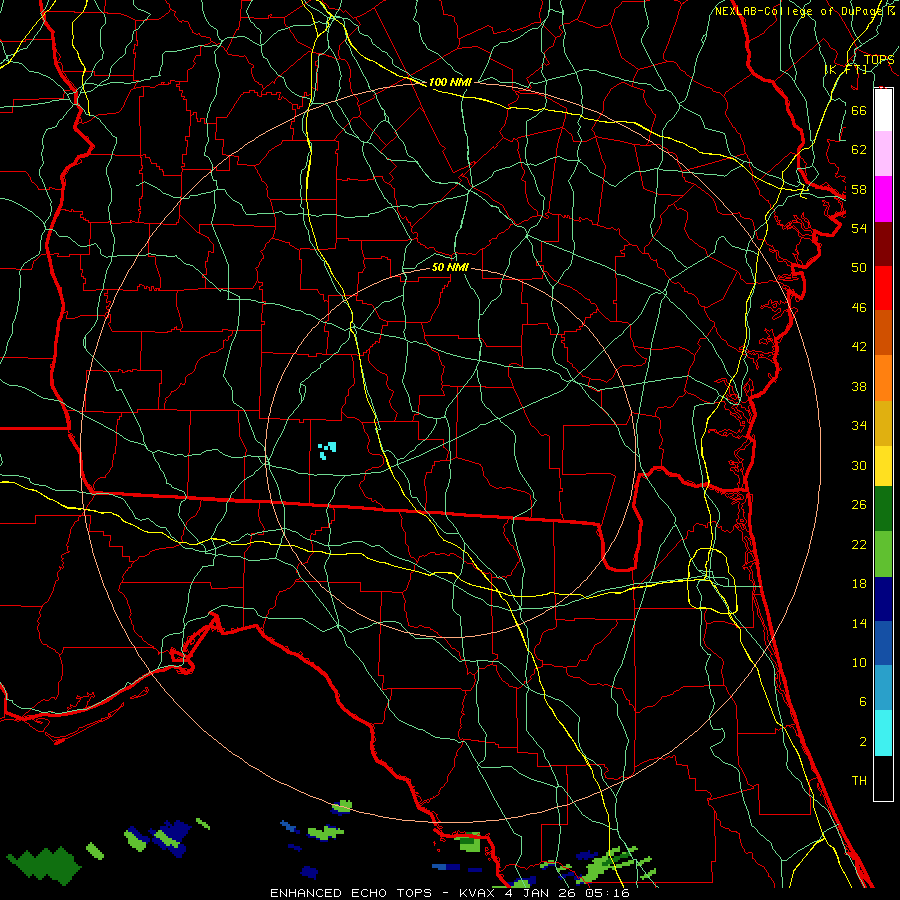Click the "ENHANCED ECHO TOPS" caption text

pyautogui.click(x=351, y=893)
